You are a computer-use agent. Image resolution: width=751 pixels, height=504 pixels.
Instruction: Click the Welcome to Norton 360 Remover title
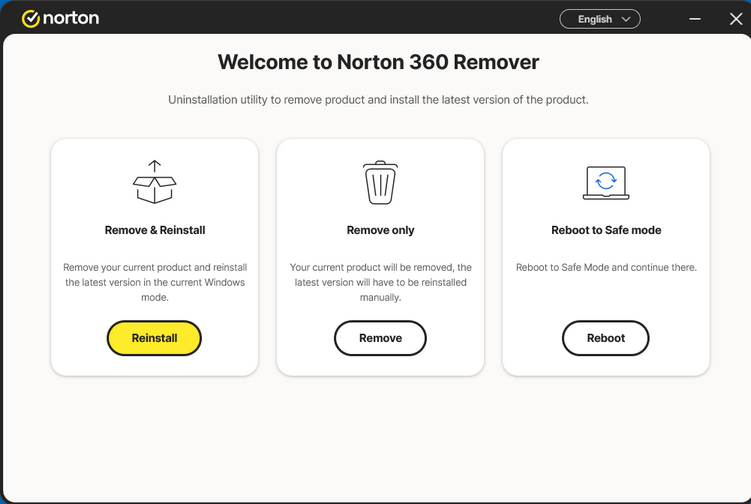(x=378, y=62)
